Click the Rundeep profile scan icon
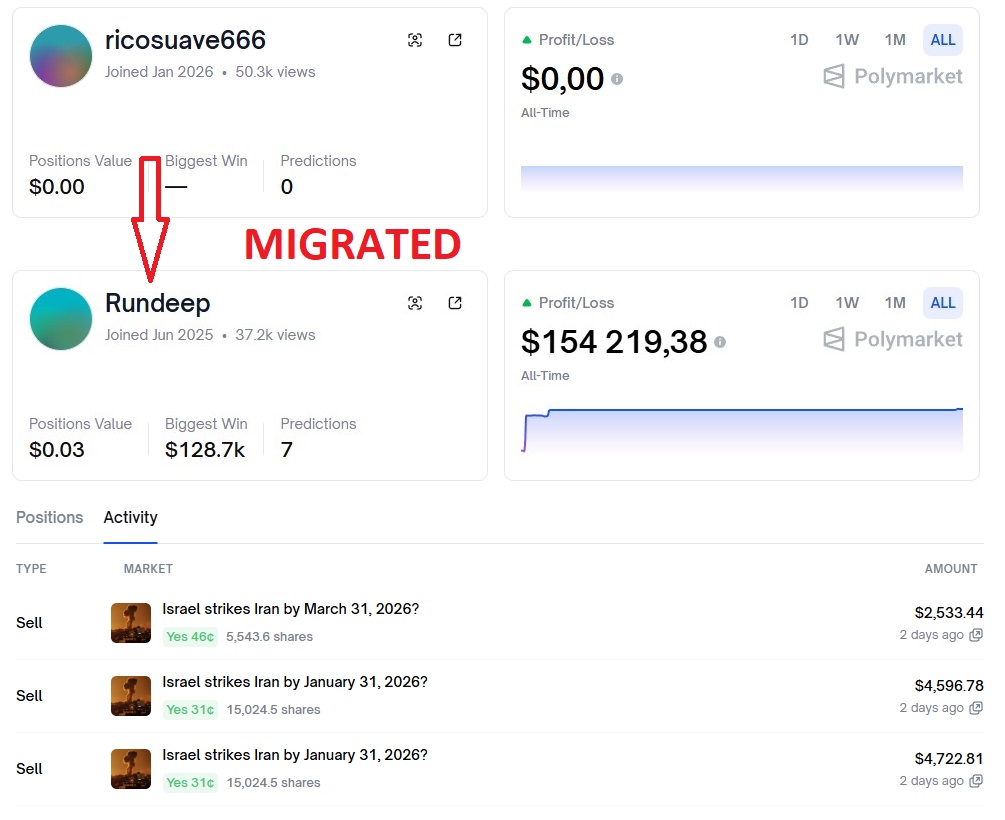Screen dimensions: 1005x820 [x=415, y=303]
